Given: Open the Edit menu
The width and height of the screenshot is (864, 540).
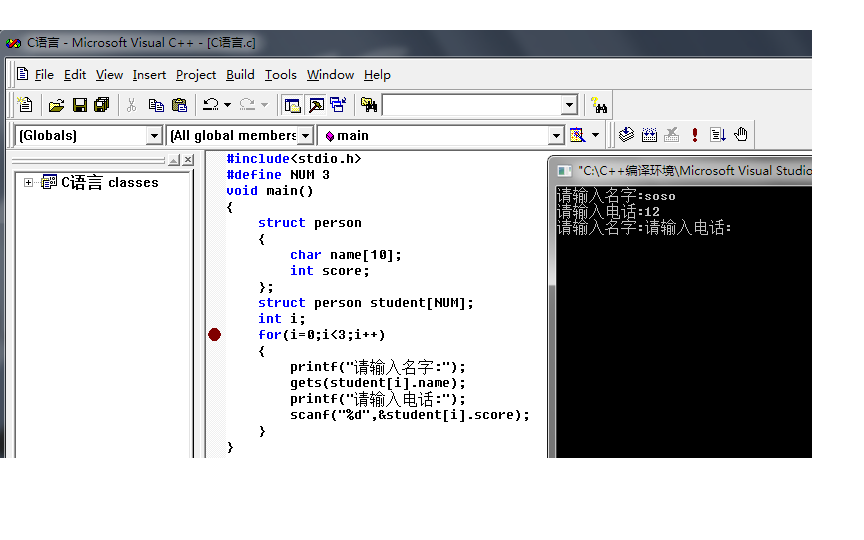Looking at the screenshot, I should (74, 75).
